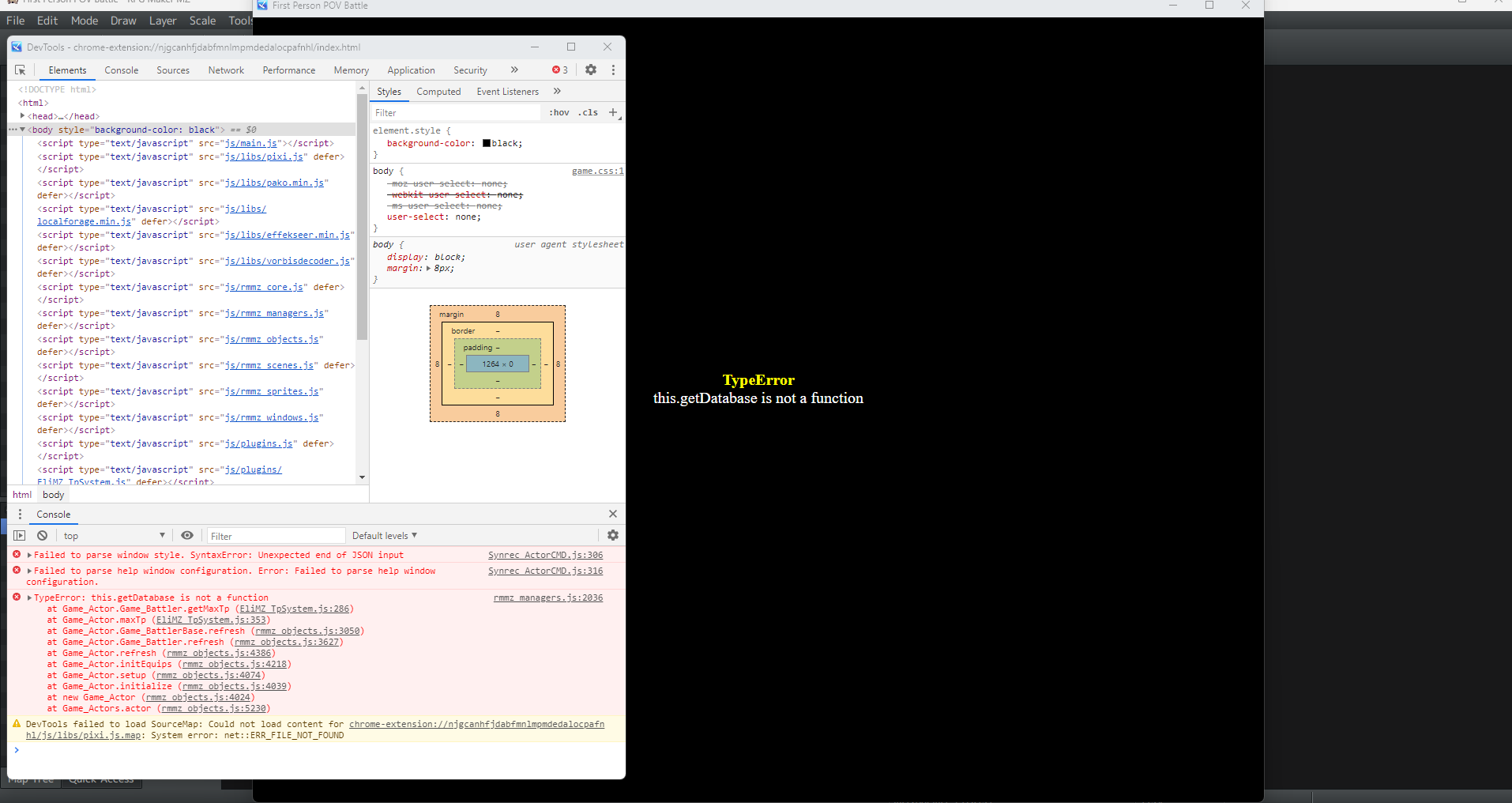Open console drawer kebab menu
1512x803 pixels.
(20, 514)
